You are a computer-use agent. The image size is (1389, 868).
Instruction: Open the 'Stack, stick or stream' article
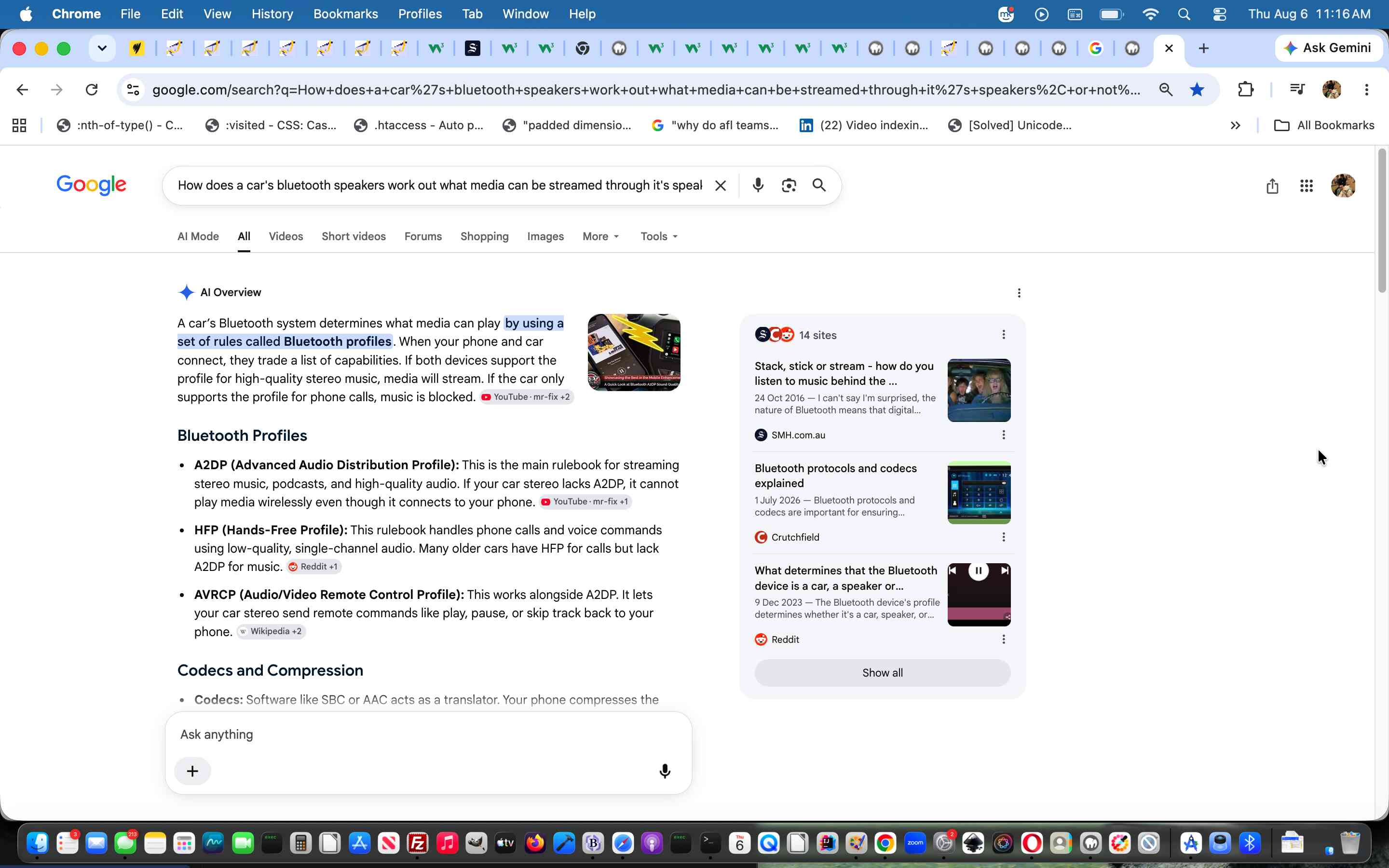844,373
